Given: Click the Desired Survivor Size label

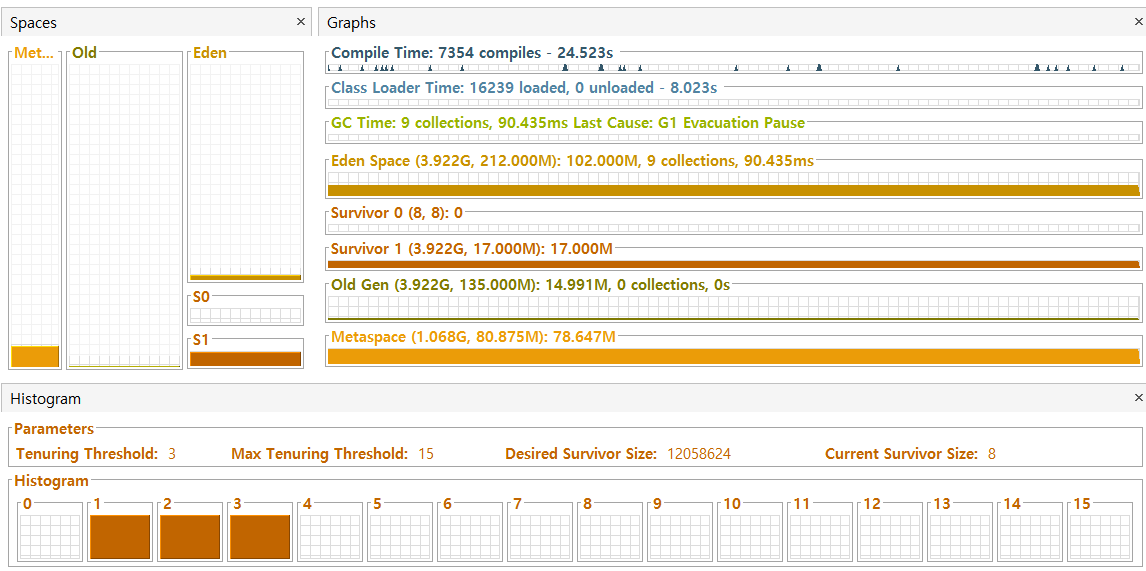Looking at the screenshot, I should pos(581,454).
